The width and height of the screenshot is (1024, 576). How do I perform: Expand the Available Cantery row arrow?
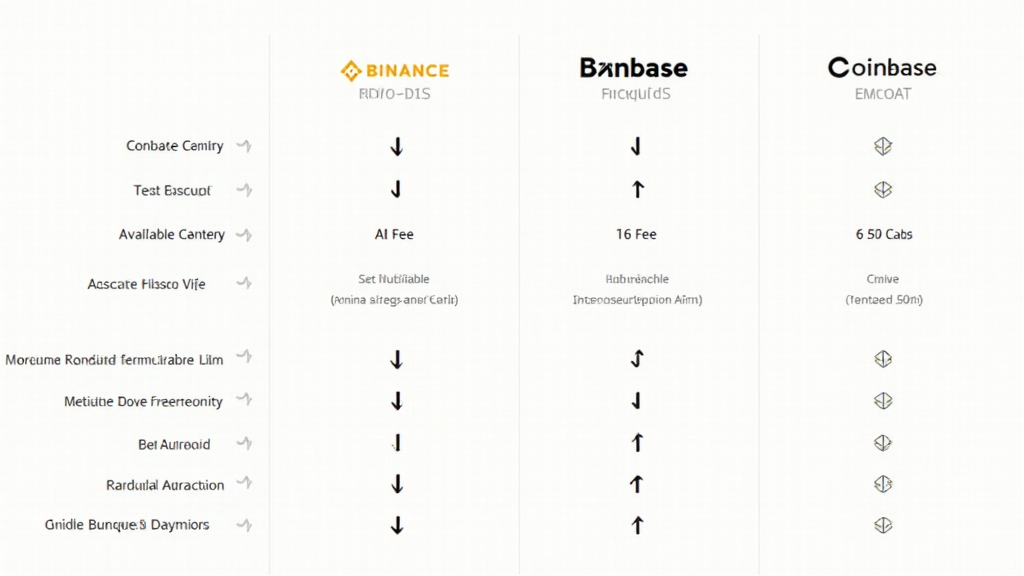pos(244,234)
